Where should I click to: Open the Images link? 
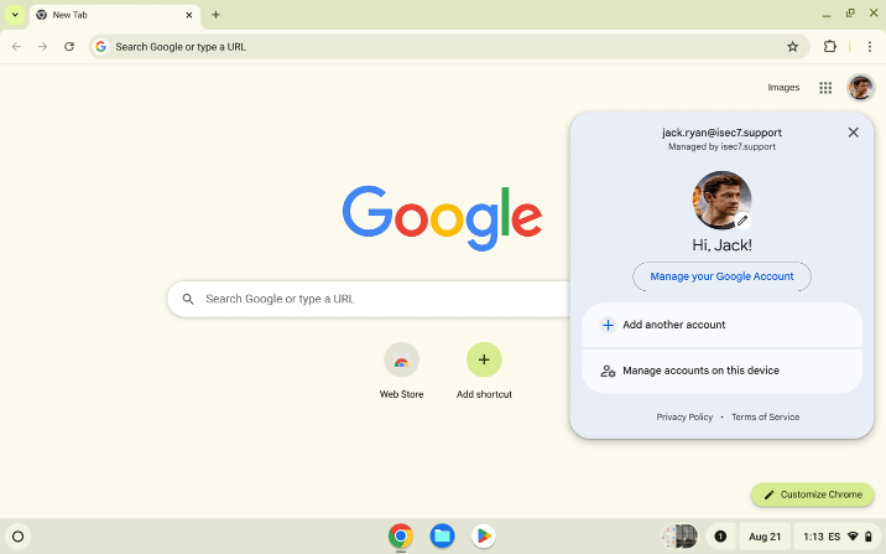coord(783,88)
